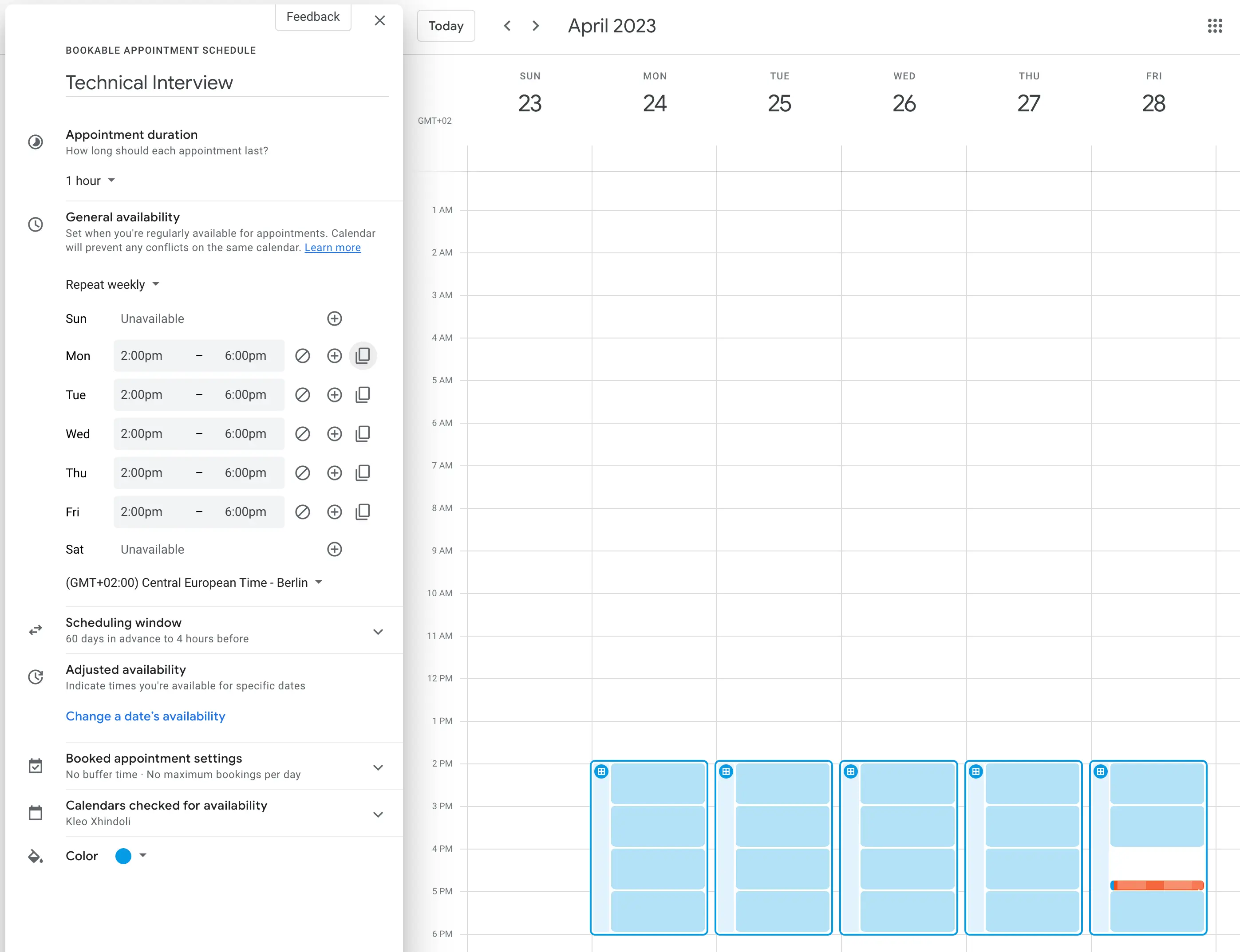Click the add time slot icon for Wednesday
Image resolution: width=1240 pixels, height=952 pixels.
point(334,434)
